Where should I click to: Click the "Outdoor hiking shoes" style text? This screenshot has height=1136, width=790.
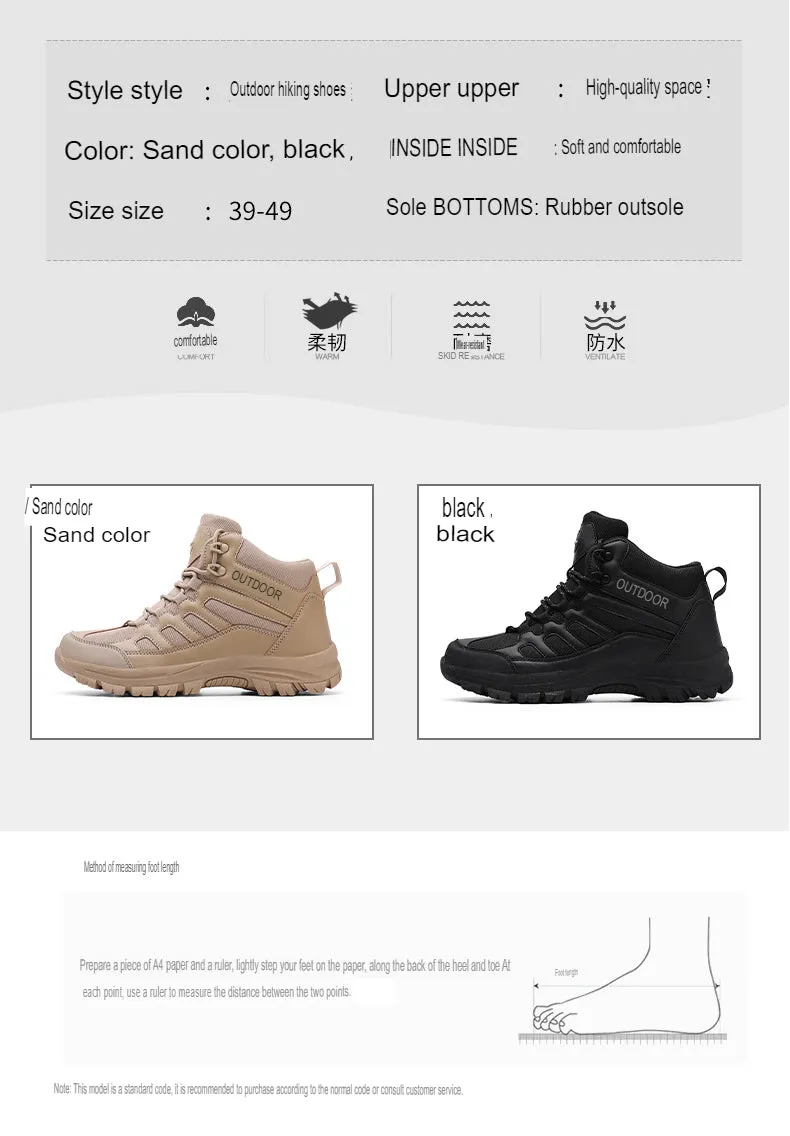(288, 90)
